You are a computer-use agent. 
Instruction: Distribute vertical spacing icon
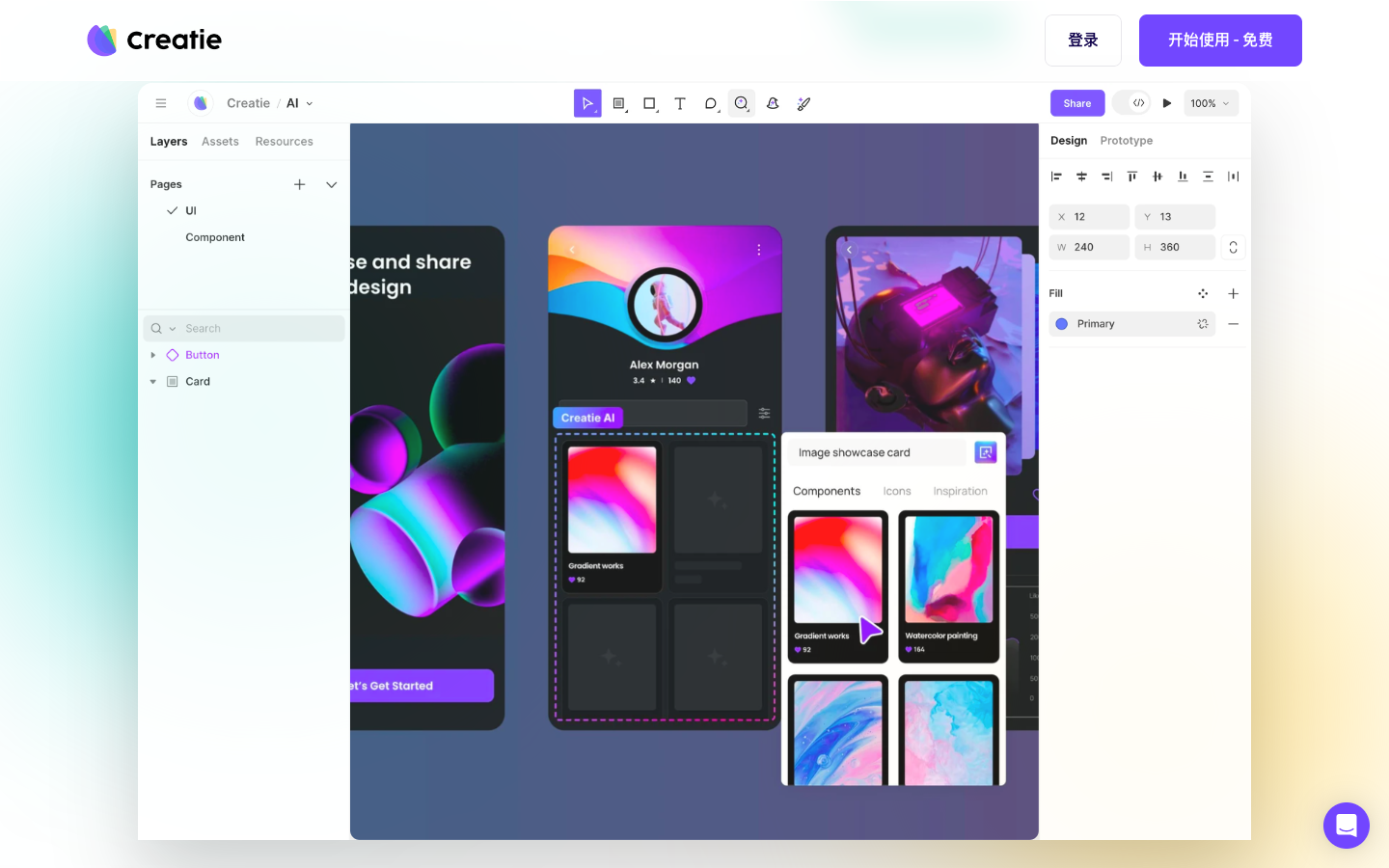(x=1208, y=176)
